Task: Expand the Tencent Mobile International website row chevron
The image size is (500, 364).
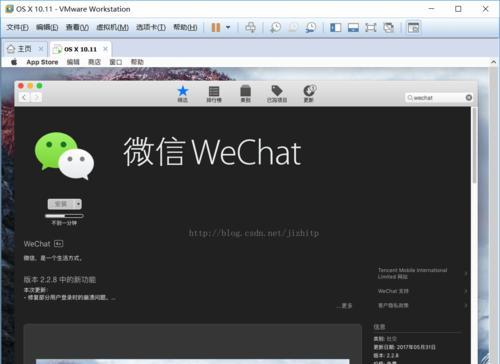Action: point(466,273)
